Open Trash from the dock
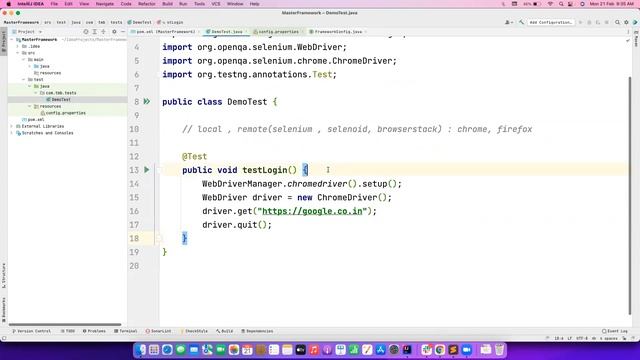Screen dimensions: 640x360 (499, 350)
